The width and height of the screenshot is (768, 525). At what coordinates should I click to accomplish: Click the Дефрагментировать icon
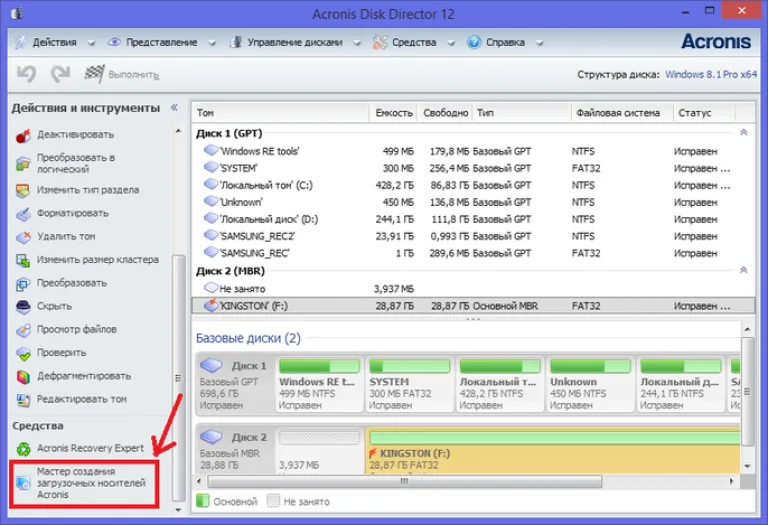click(x=23, y=377)
